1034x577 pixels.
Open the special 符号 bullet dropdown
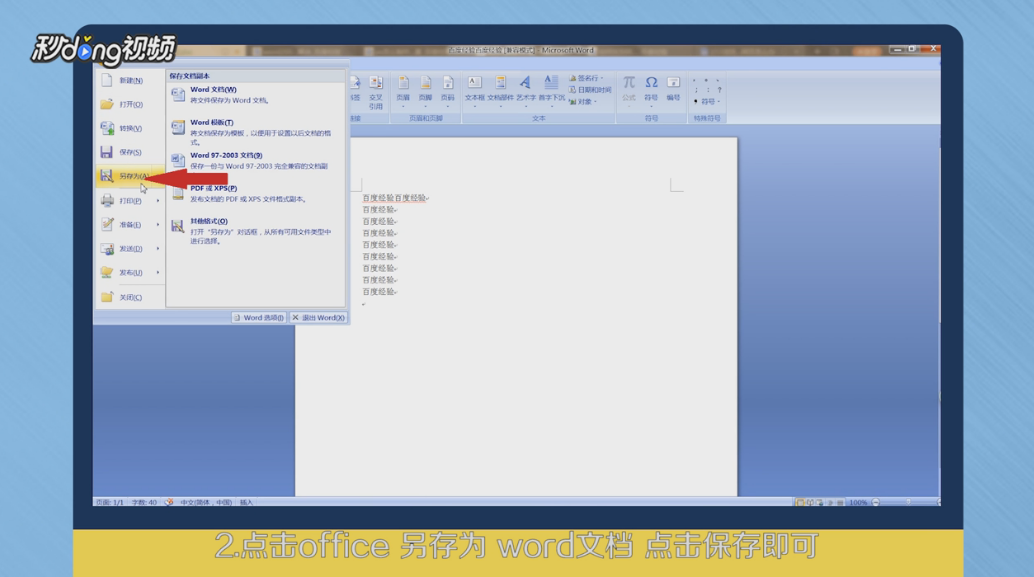[708, 102]
